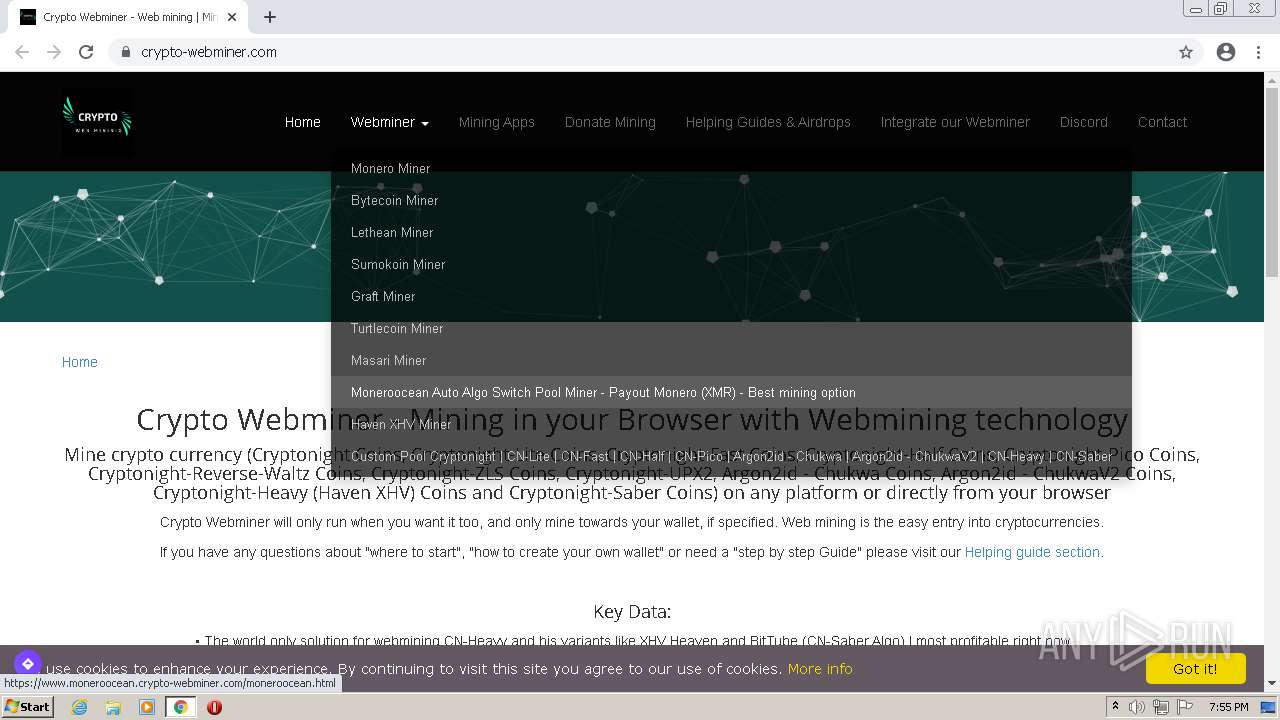
Task: Choose Lethean Miner in the menu
Action: [x=731, y=232]
